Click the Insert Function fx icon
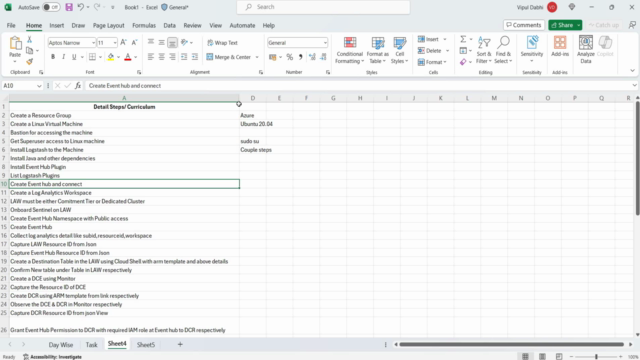This screenshot has height=360, width=640. pos(78,86)
